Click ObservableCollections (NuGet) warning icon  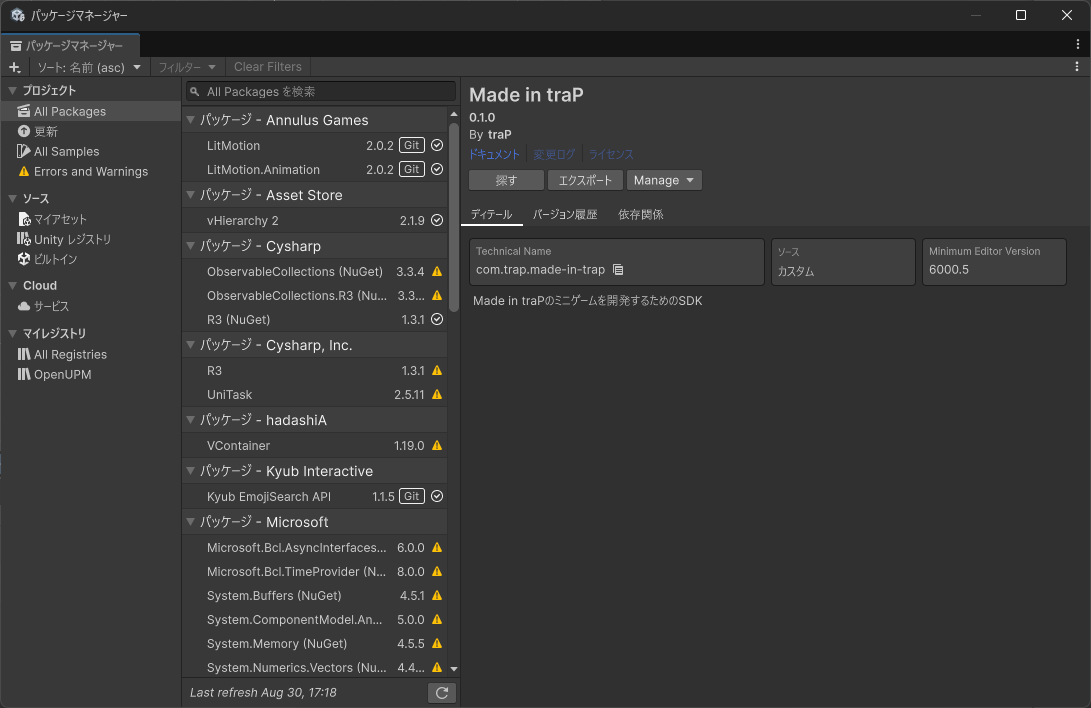click(437, 272)
